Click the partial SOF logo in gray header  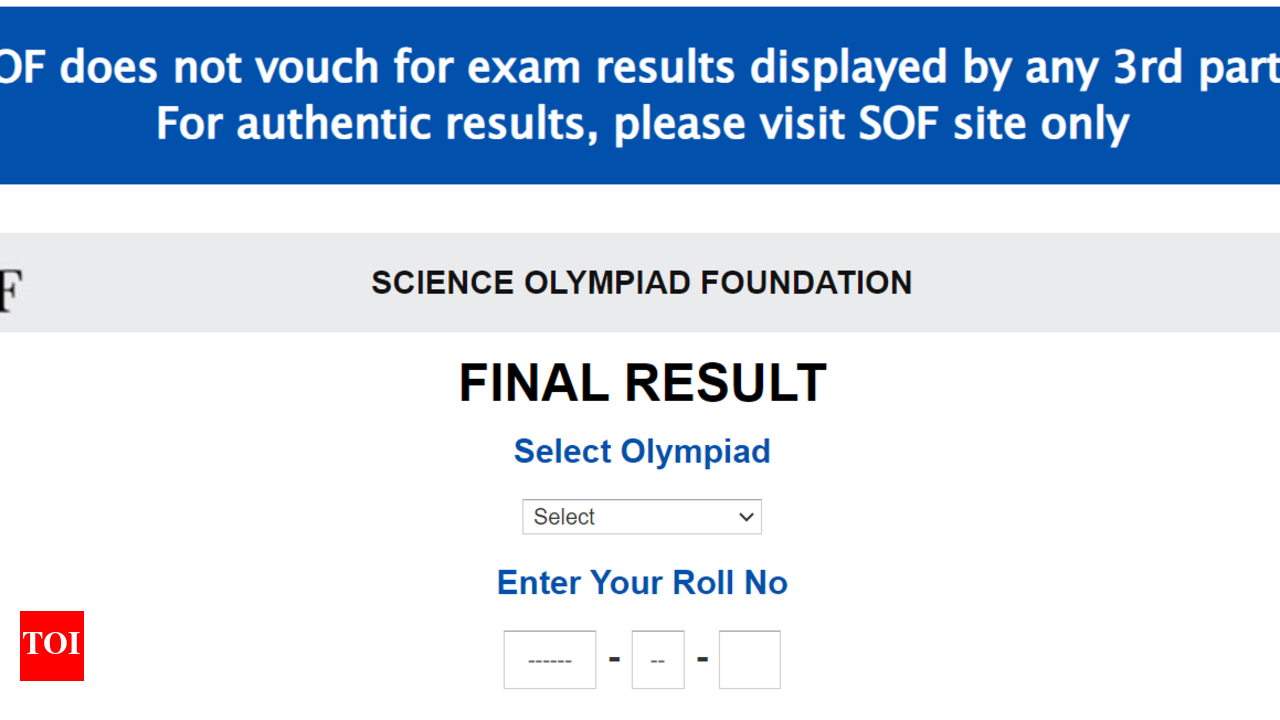coord(10,289)
